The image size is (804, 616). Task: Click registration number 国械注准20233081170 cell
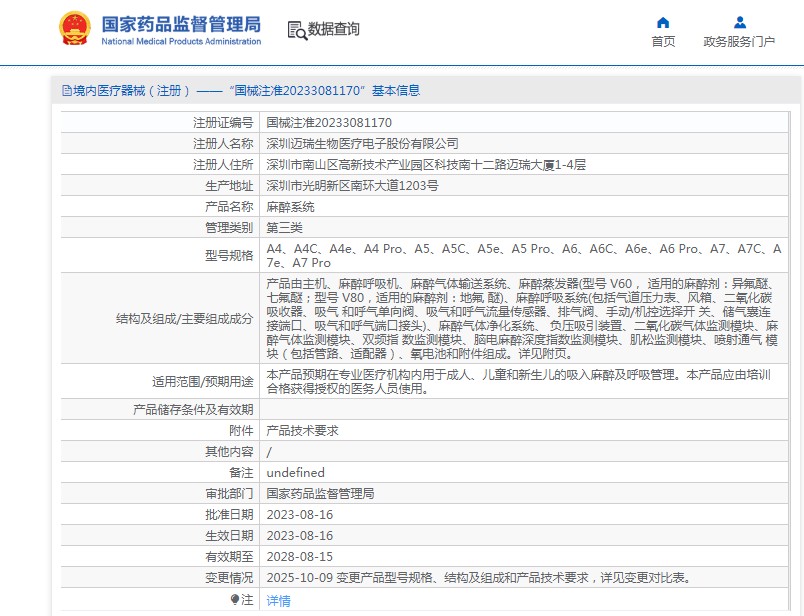click(328, 122)
